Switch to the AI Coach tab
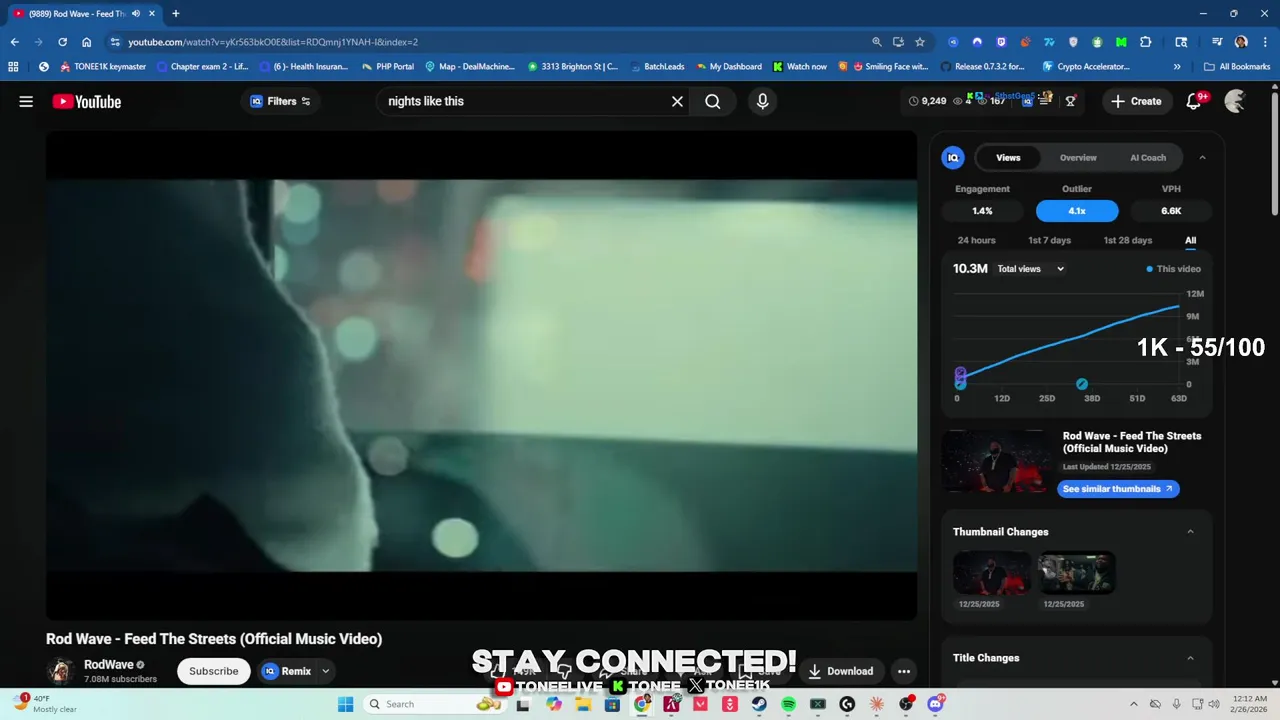 (1148, 157)
